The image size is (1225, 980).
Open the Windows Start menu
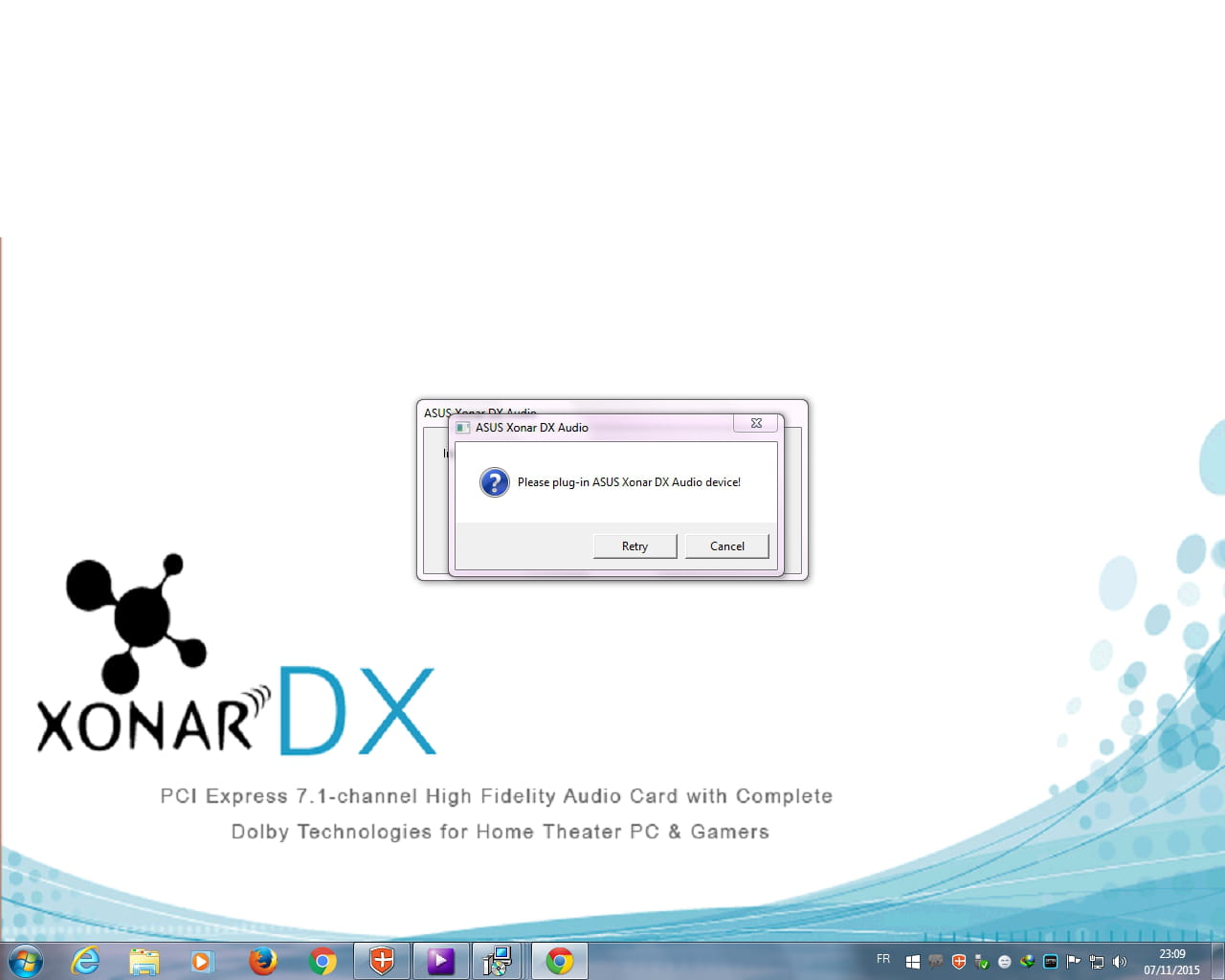coord(26,961)
